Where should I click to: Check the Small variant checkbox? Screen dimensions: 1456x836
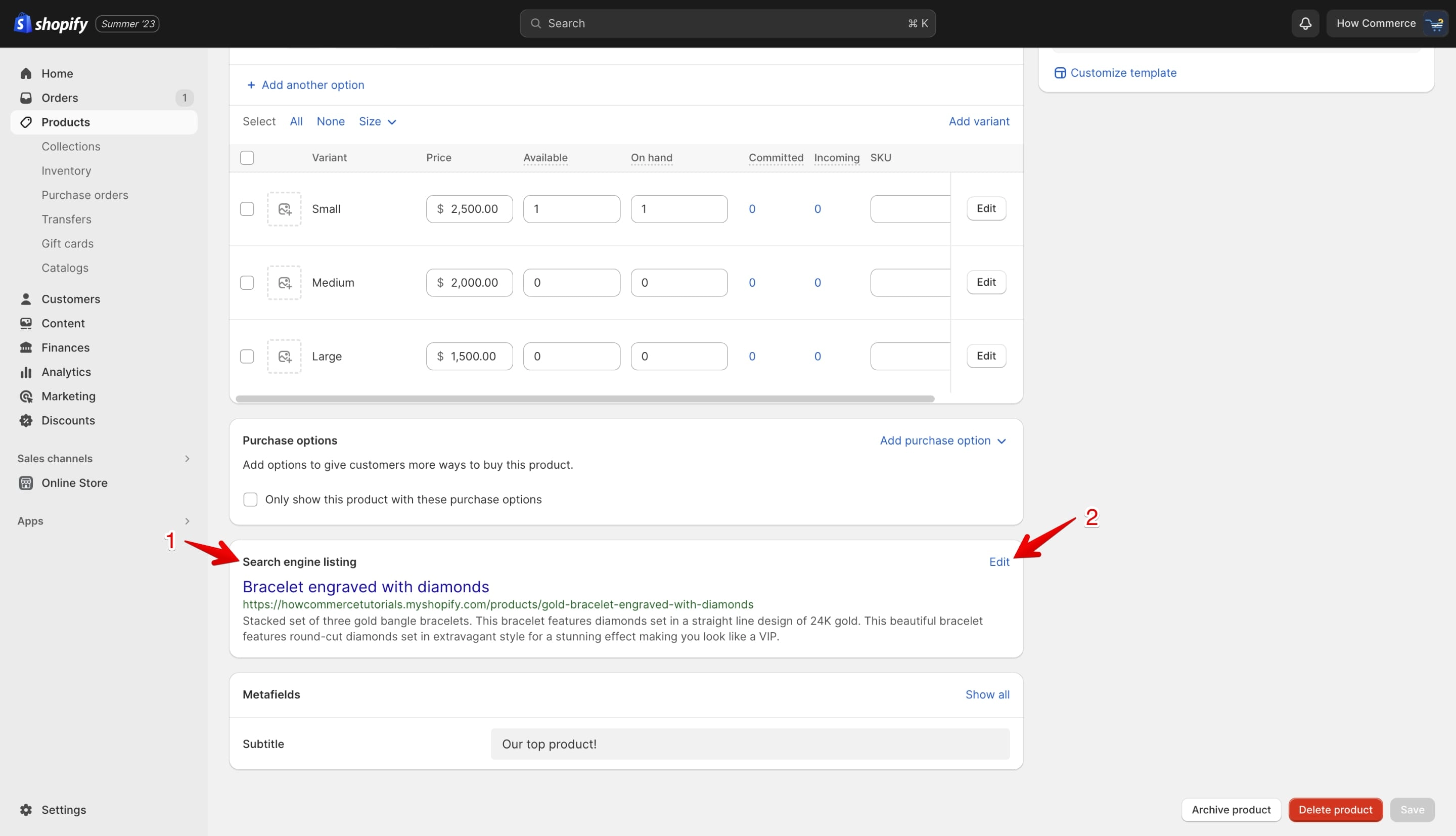(247, 209)
